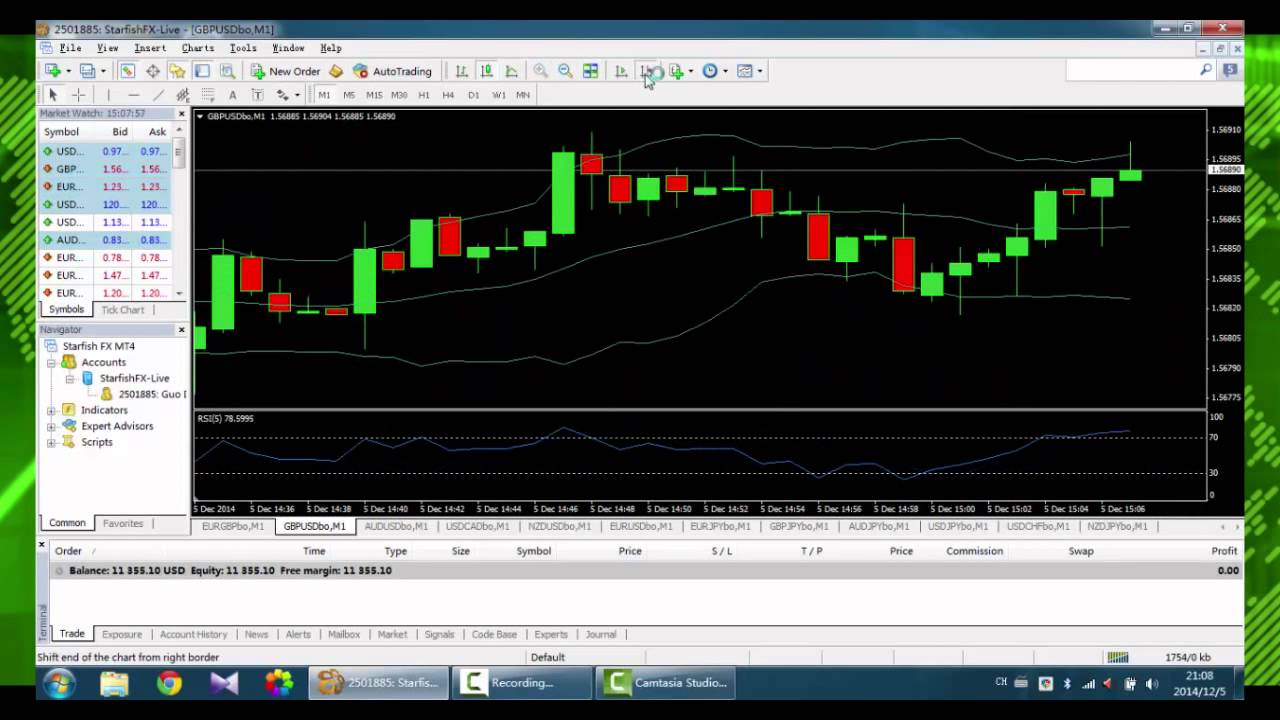Close the Navigator panel
The height and width of the screenshot is (720, 1280).
click(x=181, y=329)
